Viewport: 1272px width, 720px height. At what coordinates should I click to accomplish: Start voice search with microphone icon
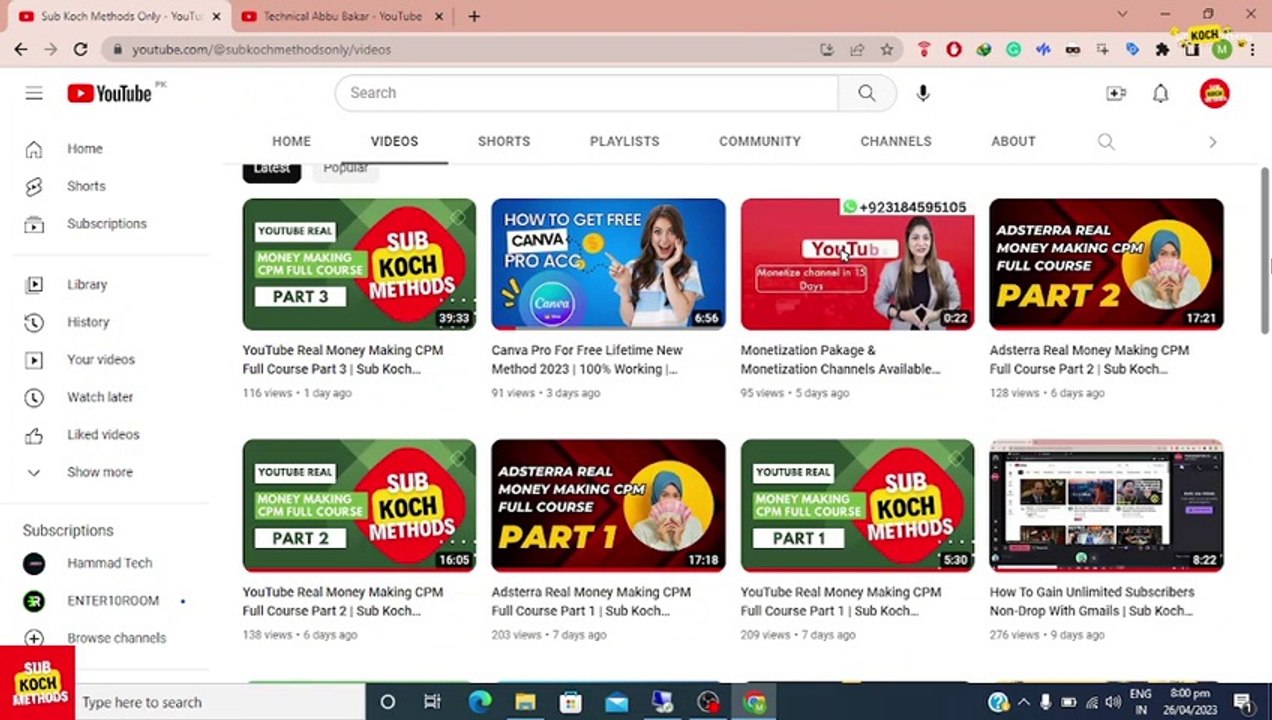click(922, 93)
